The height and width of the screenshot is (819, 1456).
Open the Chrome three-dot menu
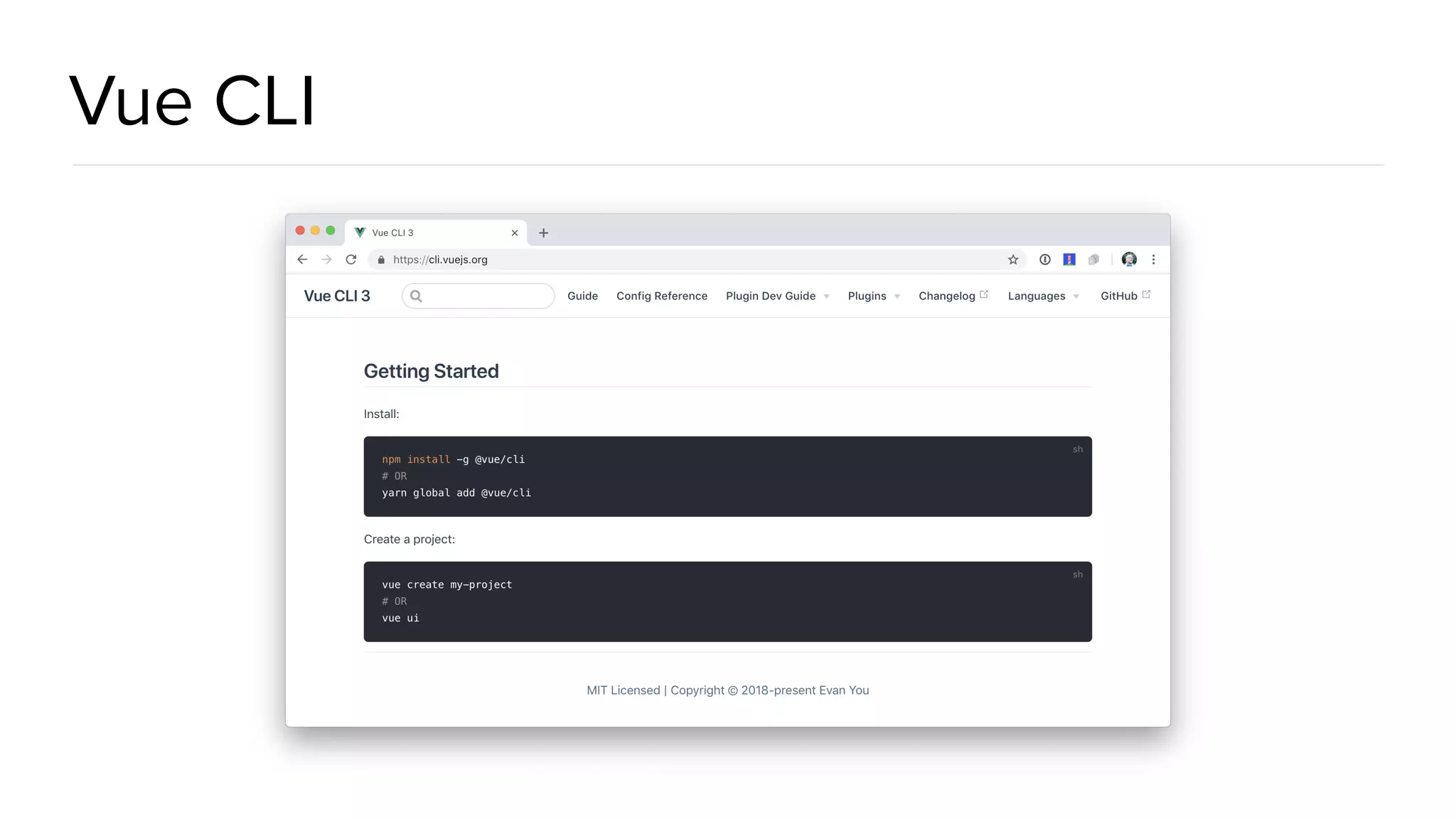pos(1153,259)
